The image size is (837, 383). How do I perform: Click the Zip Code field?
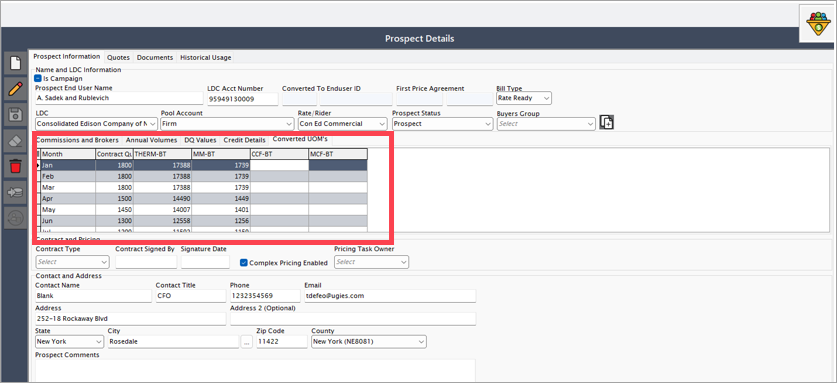(282, 342)
